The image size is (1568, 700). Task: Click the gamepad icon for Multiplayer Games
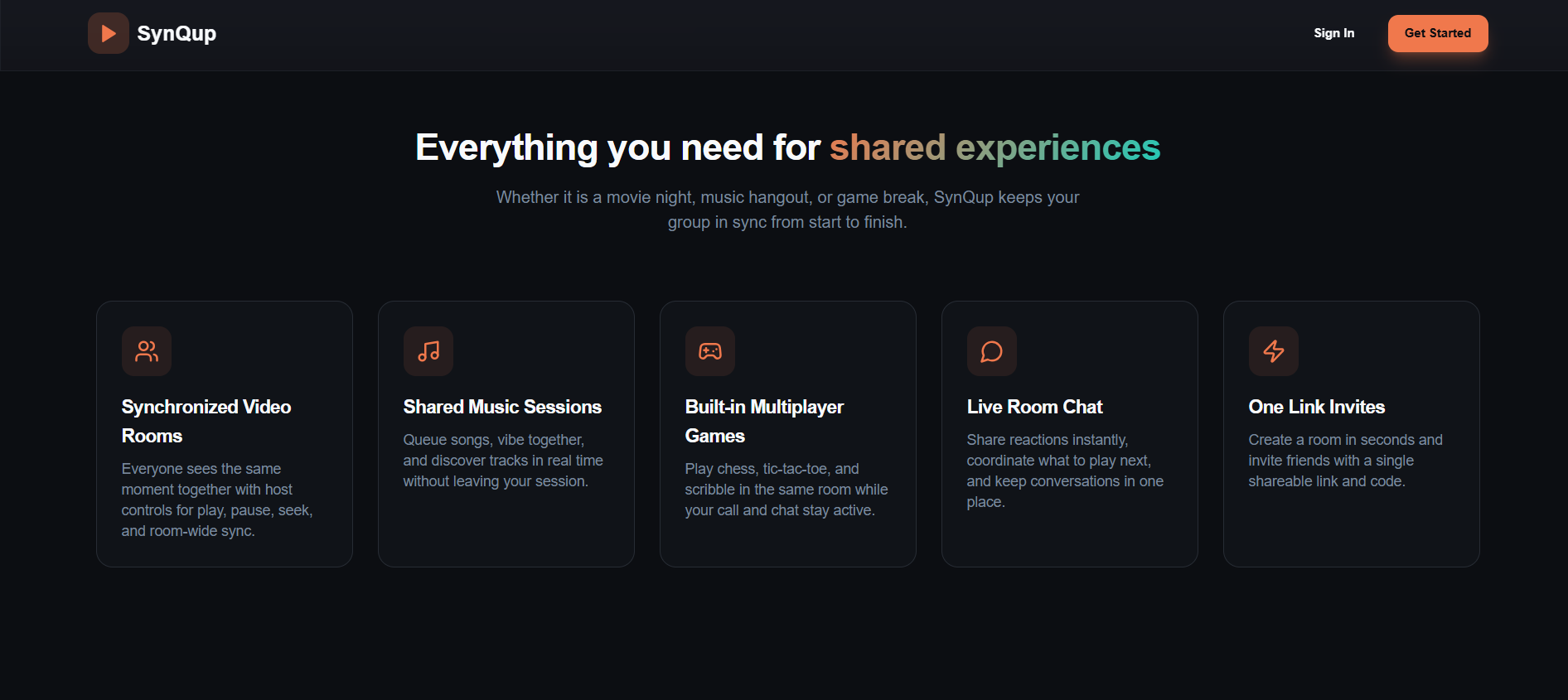point(710,351)
